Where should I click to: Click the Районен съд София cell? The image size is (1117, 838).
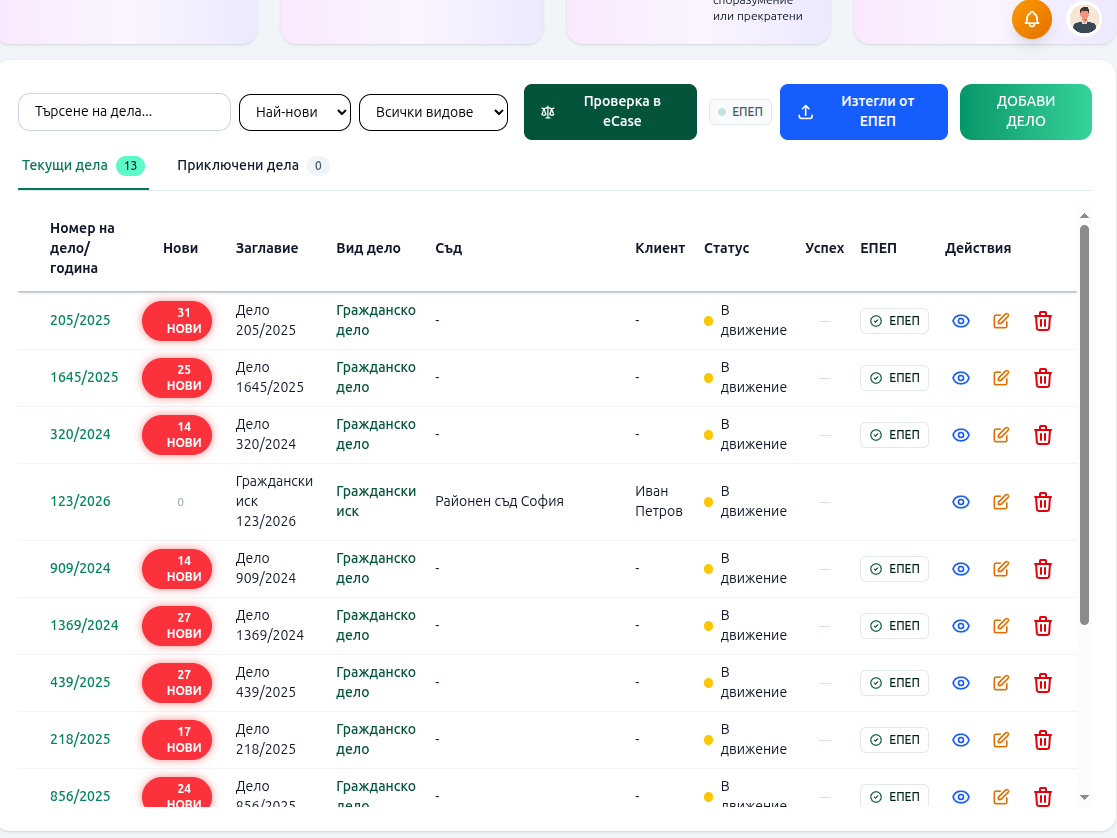(x=499, y=502)
